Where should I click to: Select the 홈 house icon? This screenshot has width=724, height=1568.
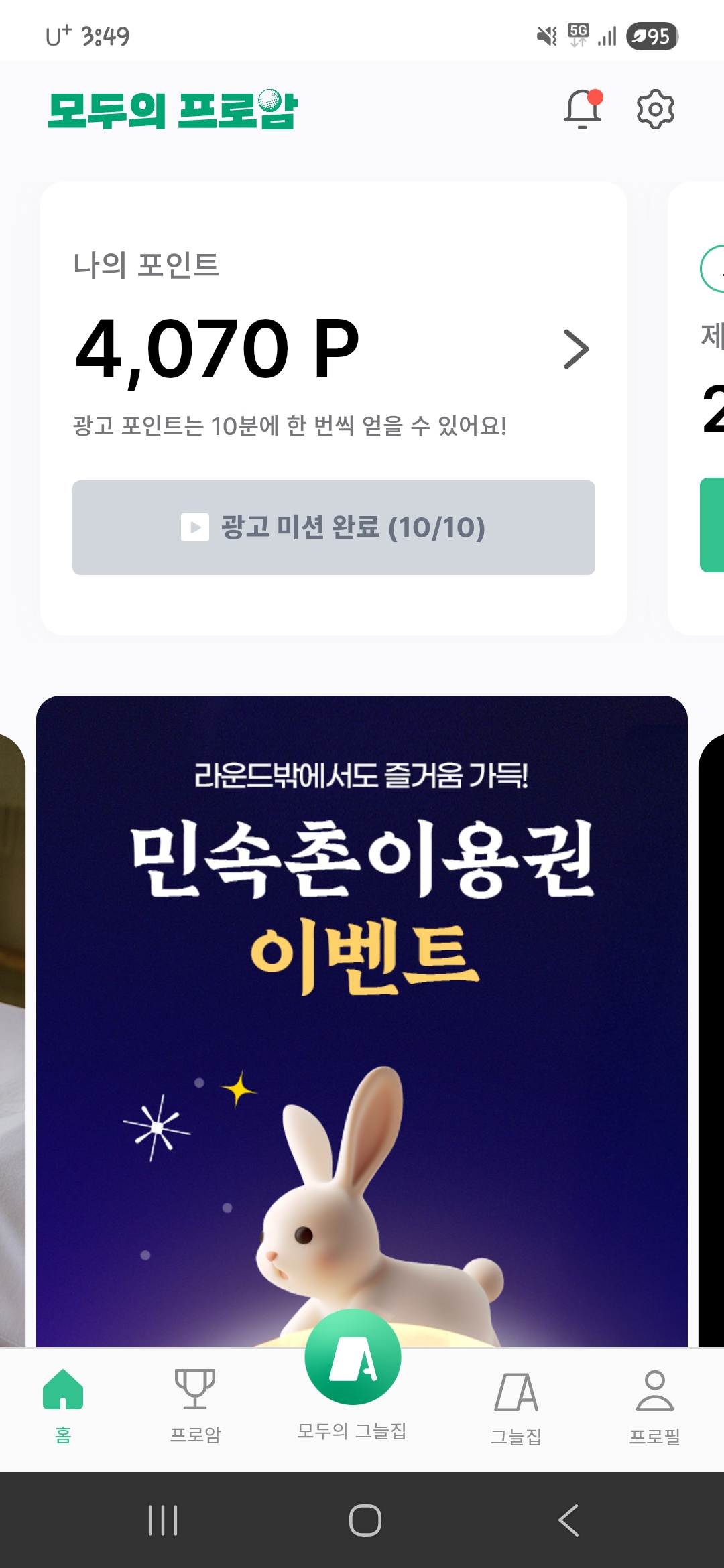pyautogui.click(x=63, y=1389)
